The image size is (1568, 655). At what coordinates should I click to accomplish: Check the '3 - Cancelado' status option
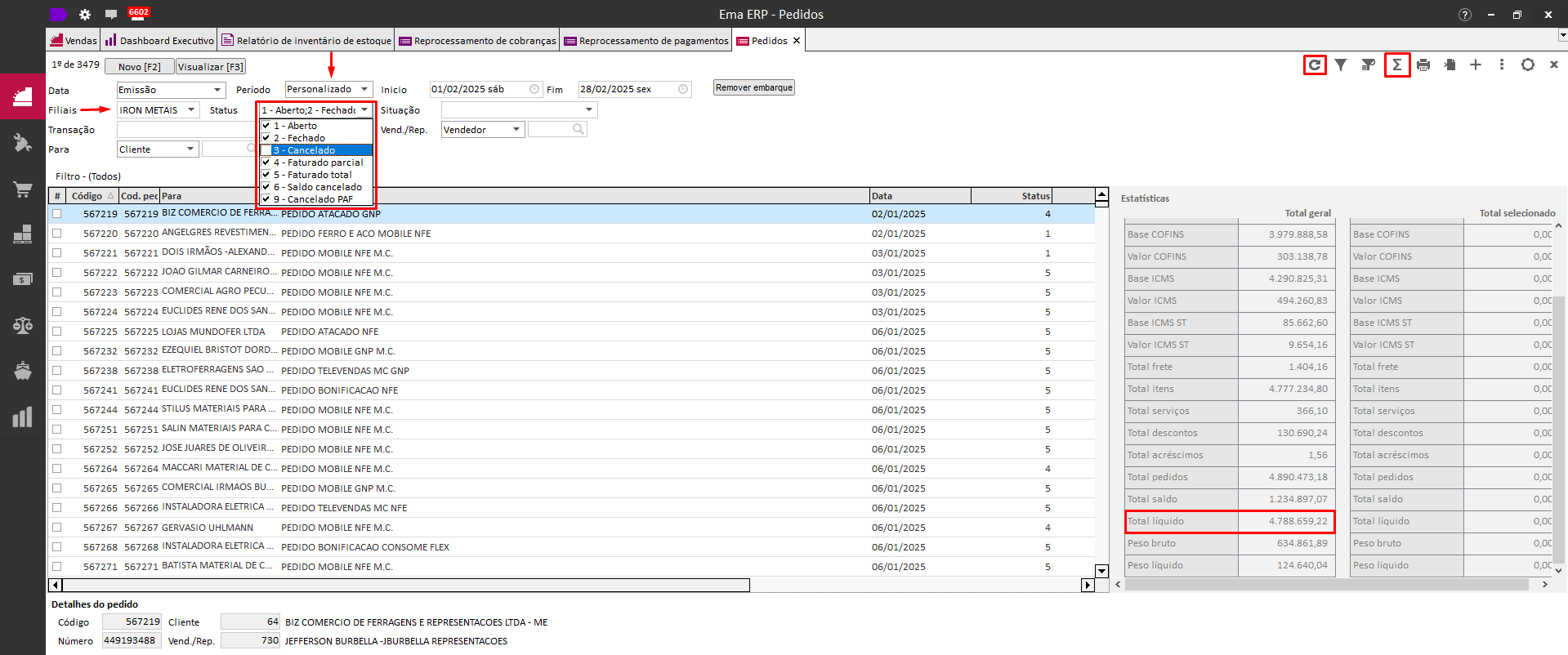pyautogui.click(x=266, y=150)
